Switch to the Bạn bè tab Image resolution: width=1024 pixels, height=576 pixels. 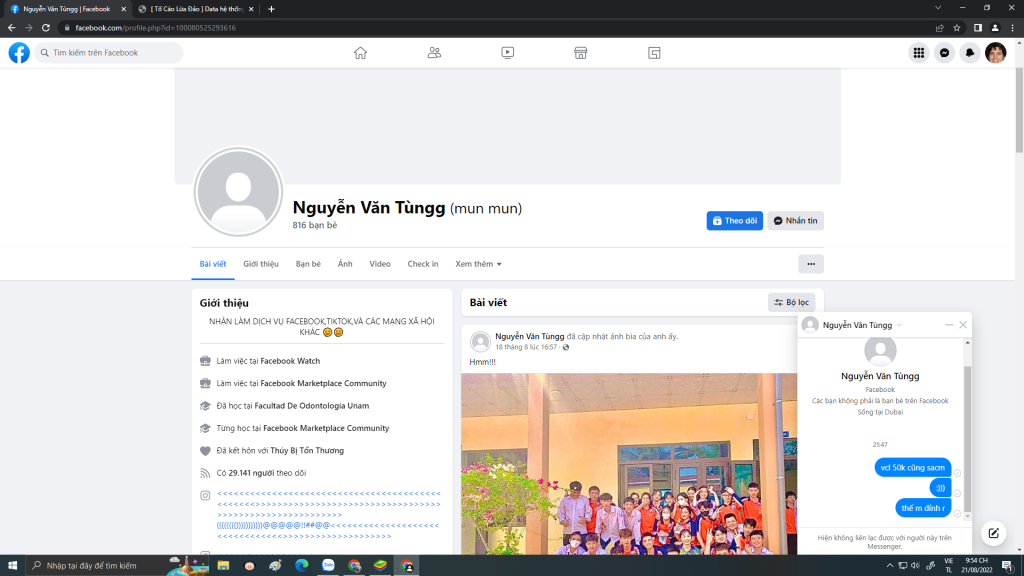click(x=308, y=264)
